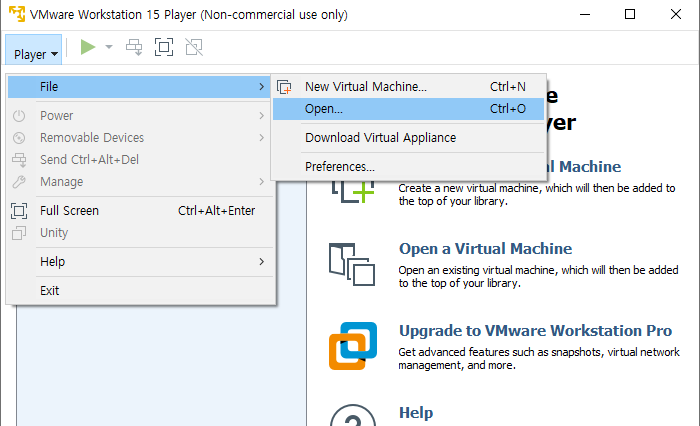
Task: Click the Removable Devices disc icon
Action: pyautogui.click(x=19, y=138)
